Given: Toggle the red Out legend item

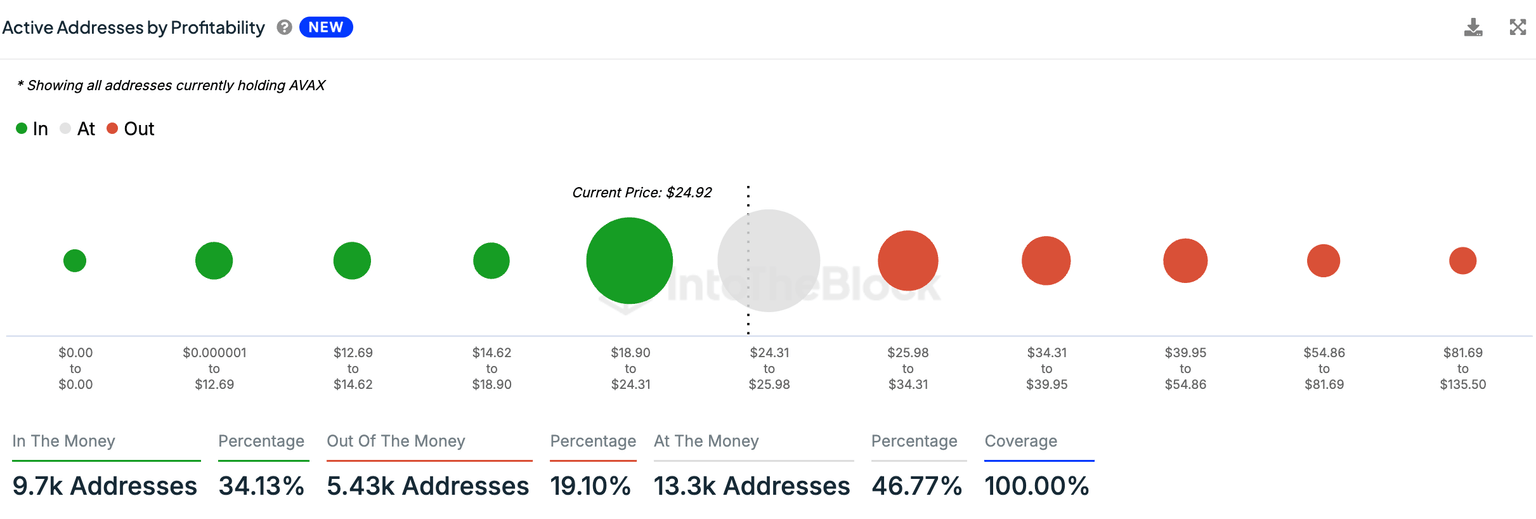Looking at the screenshot, I should point(131,129).
